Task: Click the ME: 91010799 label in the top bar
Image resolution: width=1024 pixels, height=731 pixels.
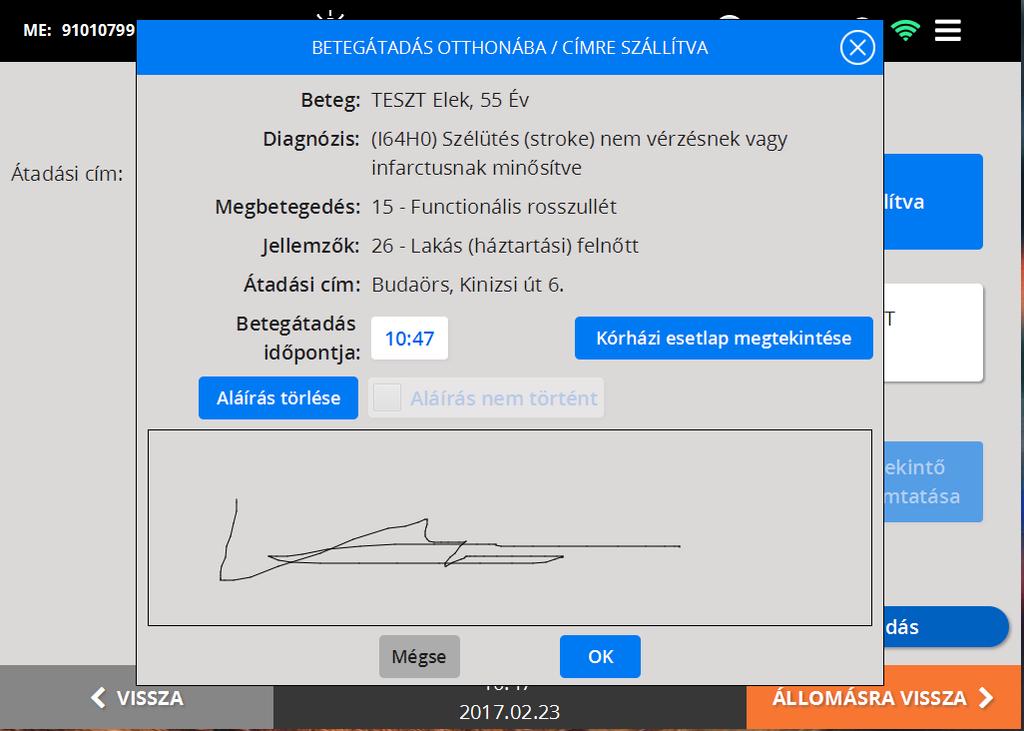Action: (x=79, y=30)
